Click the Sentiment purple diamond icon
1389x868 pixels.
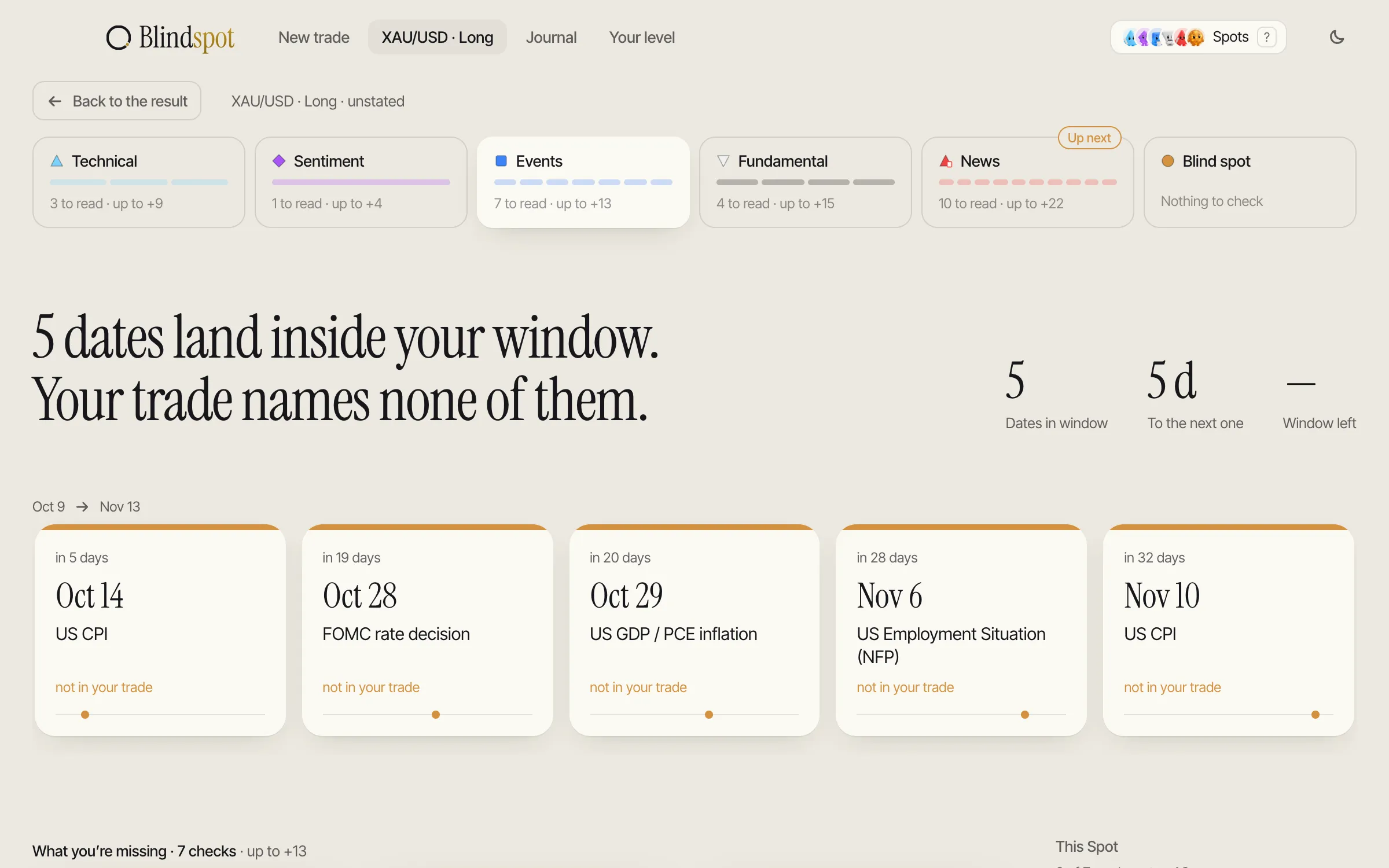[279, 161]
